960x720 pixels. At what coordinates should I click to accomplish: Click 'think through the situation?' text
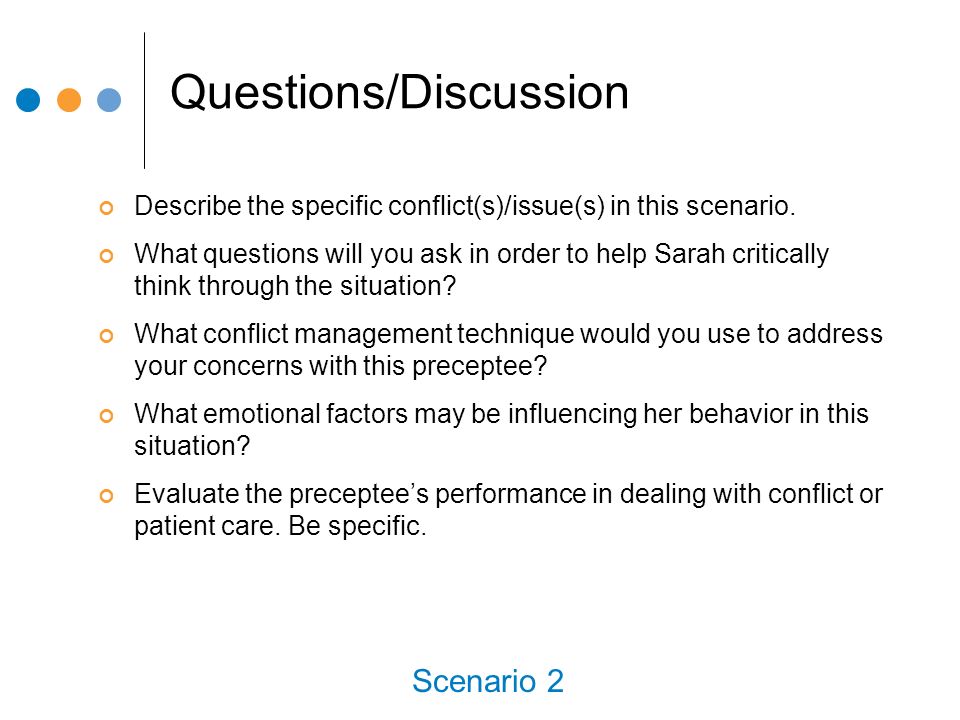pyautogui.click(x=295, y=286)
